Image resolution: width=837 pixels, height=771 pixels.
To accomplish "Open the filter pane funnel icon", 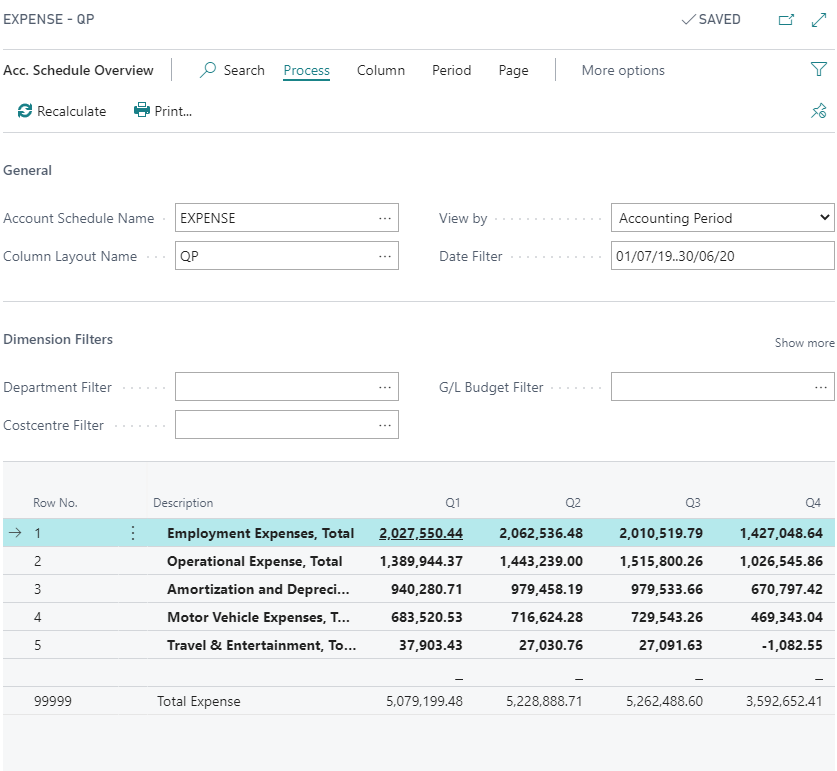I will (818, 70).
